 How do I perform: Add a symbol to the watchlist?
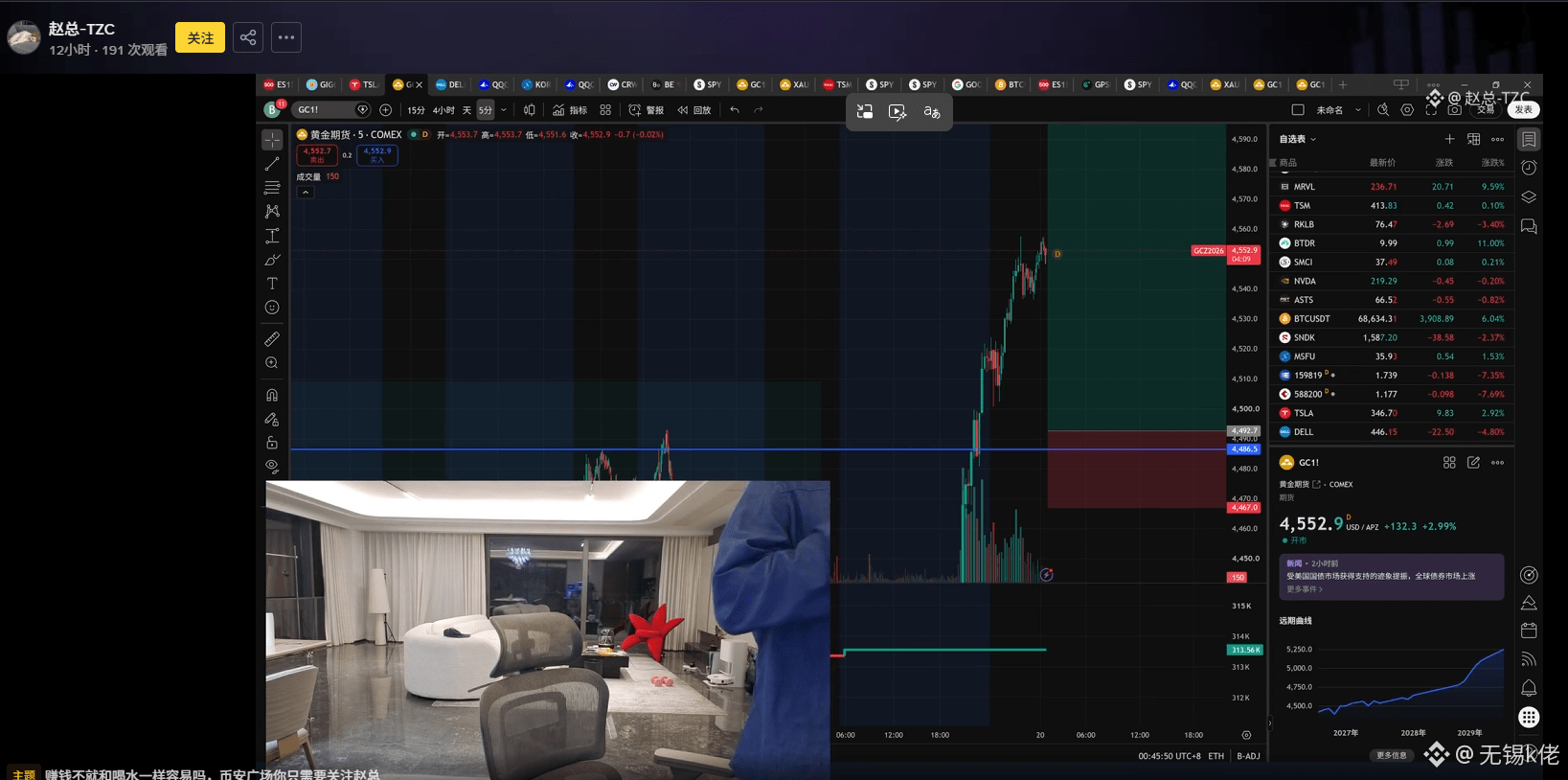point(1449,139)
